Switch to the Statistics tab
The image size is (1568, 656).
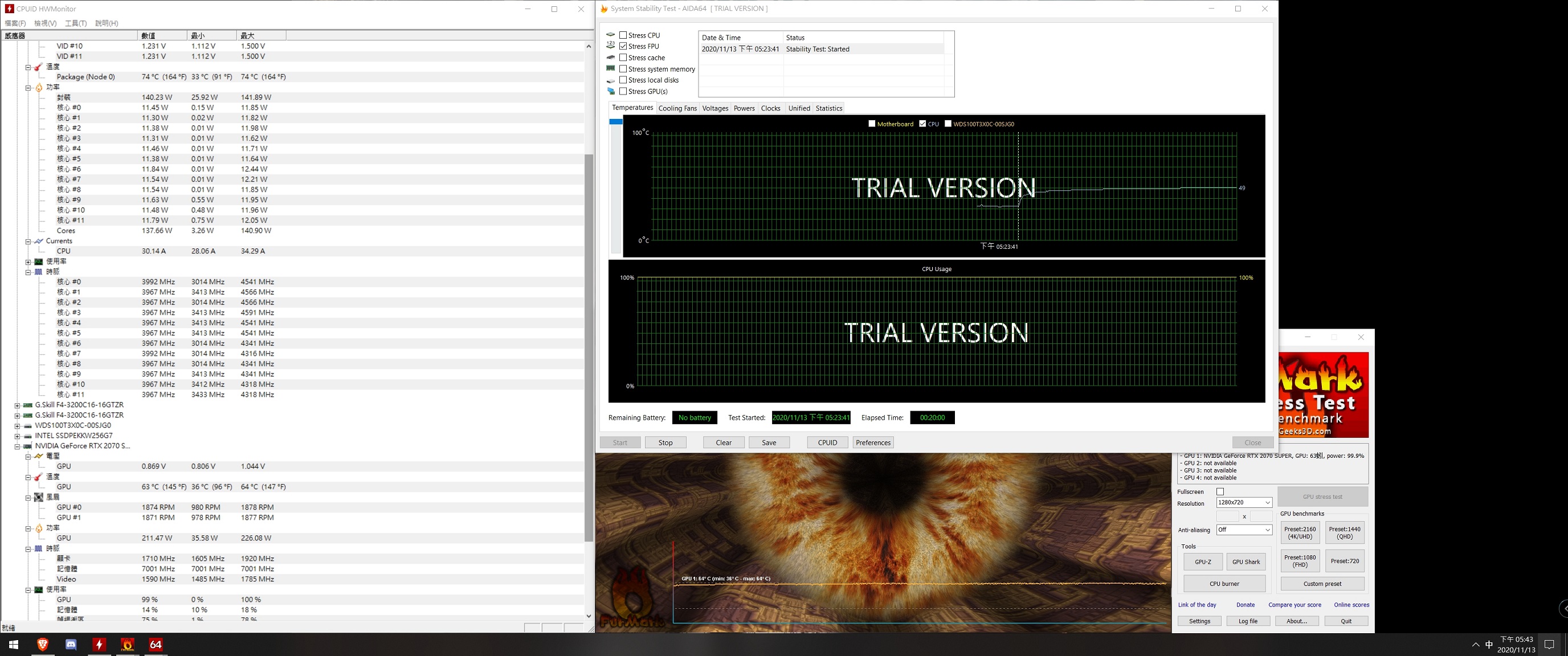[828, 108]
